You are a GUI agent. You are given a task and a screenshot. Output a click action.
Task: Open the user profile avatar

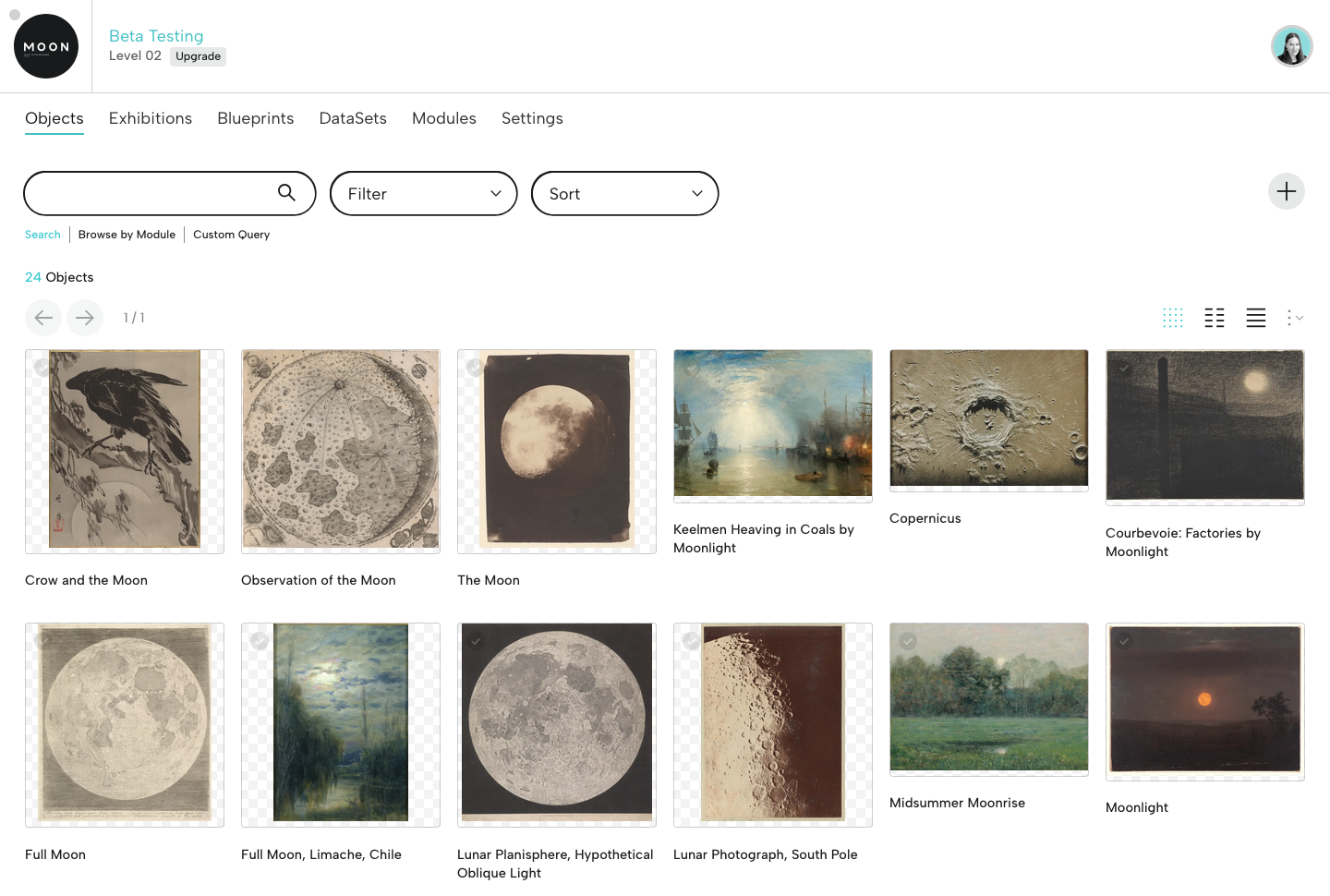pos(1291,45)
